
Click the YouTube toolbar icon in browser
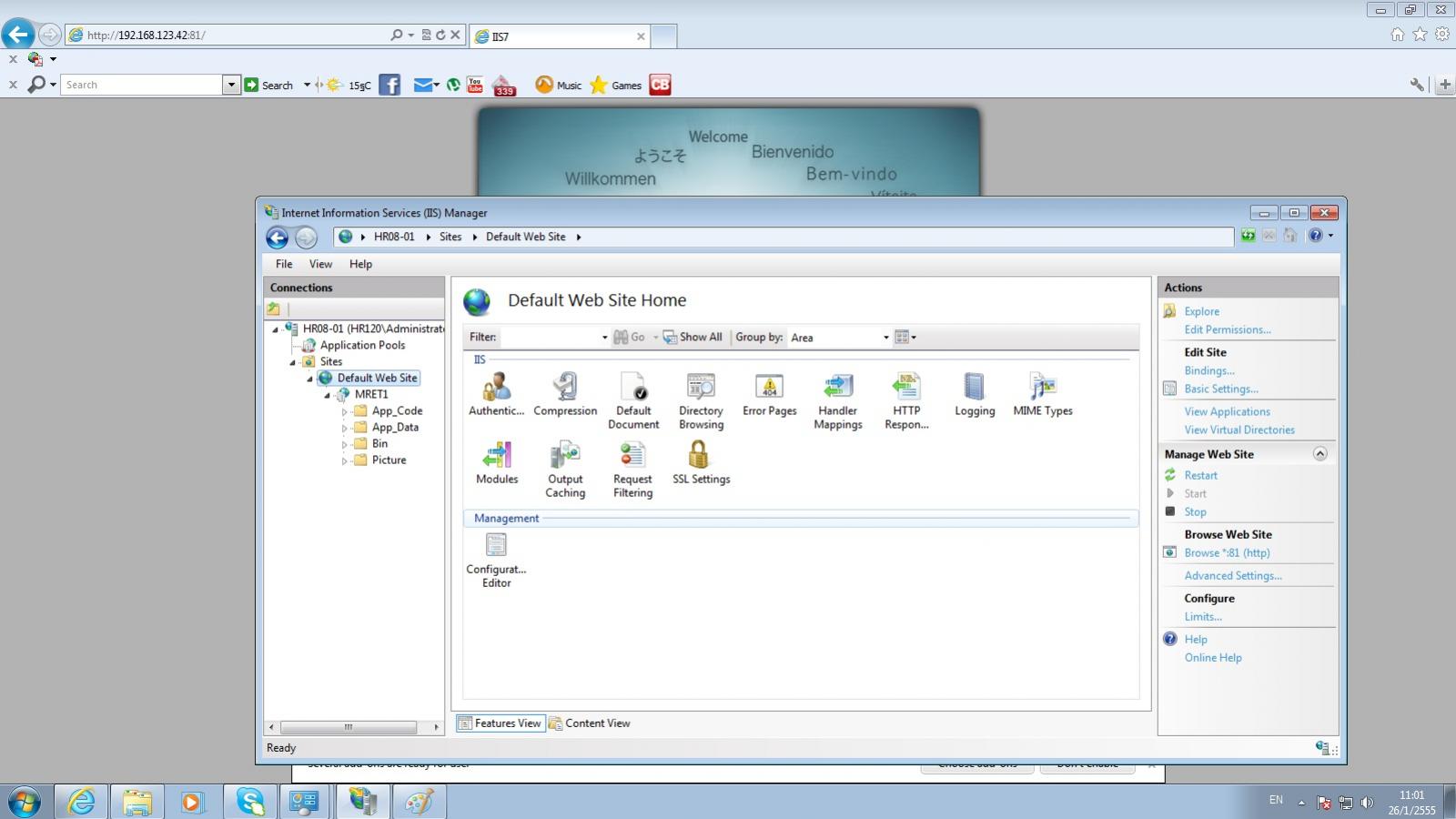click(474, 85)
